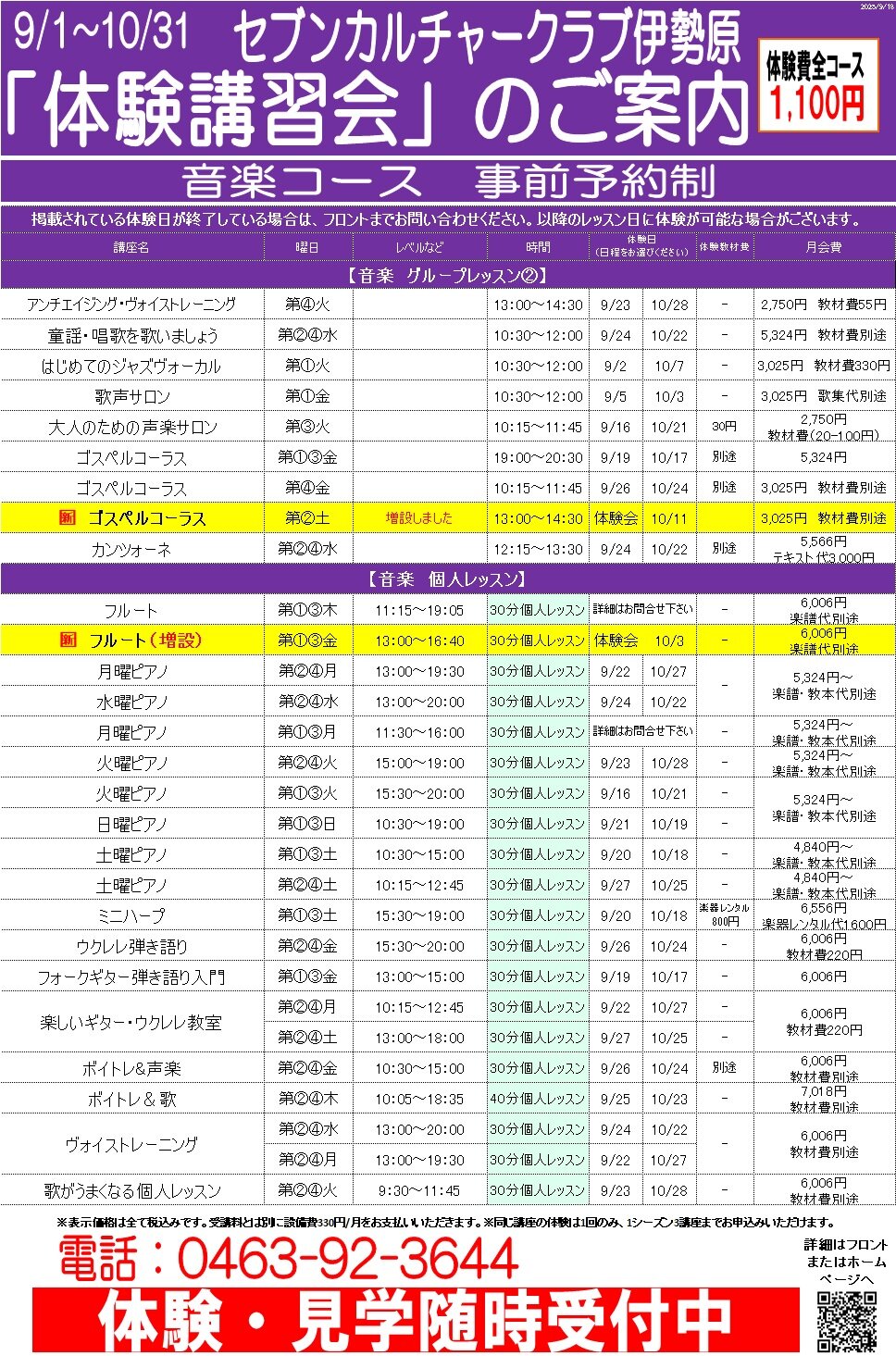This screenshot has height=1356, width=896.
Task: Click the 3,025円 教材費330円 fee cell
Action: [824, 366]
